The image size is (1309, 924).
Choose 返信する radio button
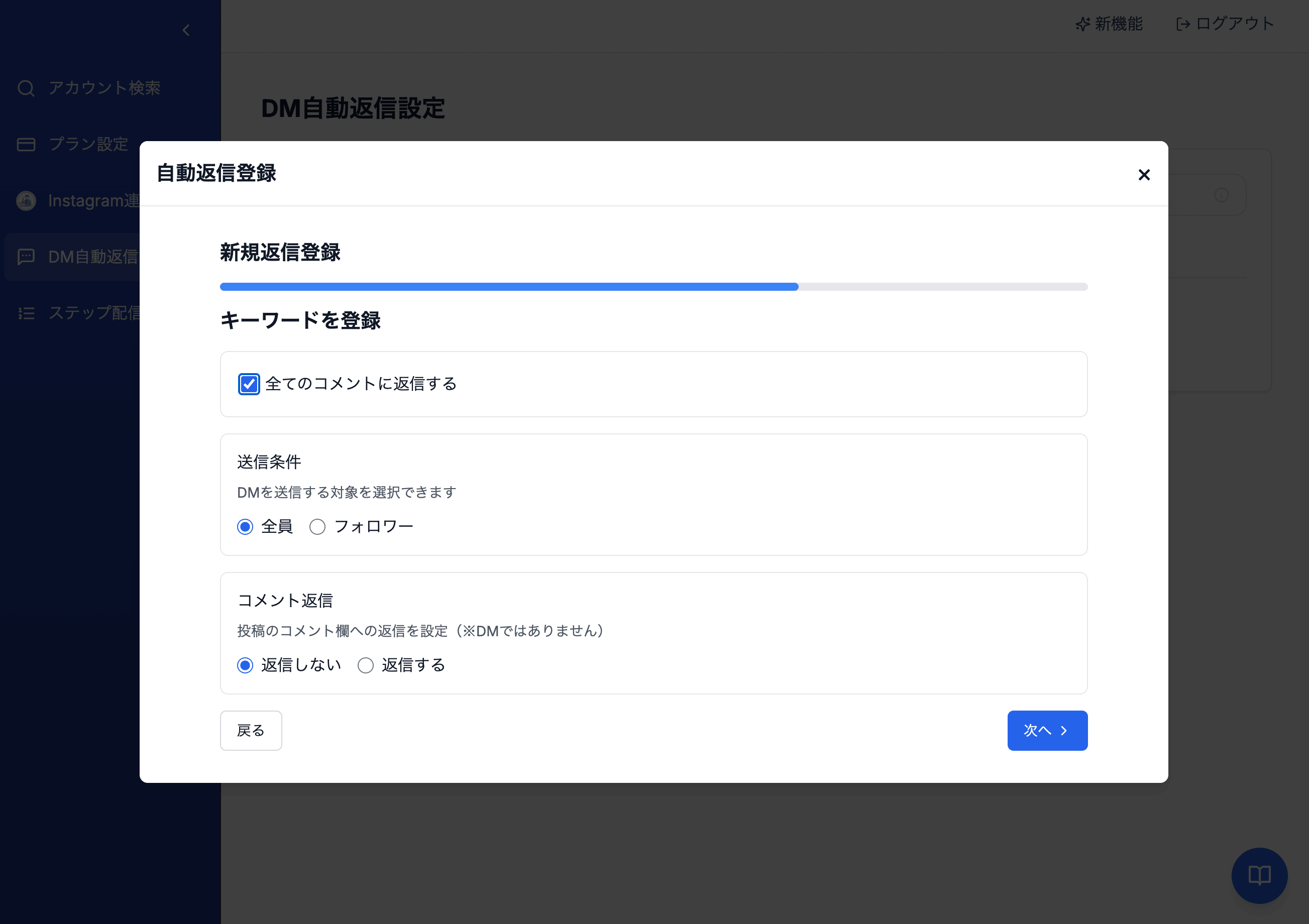click(x=366, y=665)
